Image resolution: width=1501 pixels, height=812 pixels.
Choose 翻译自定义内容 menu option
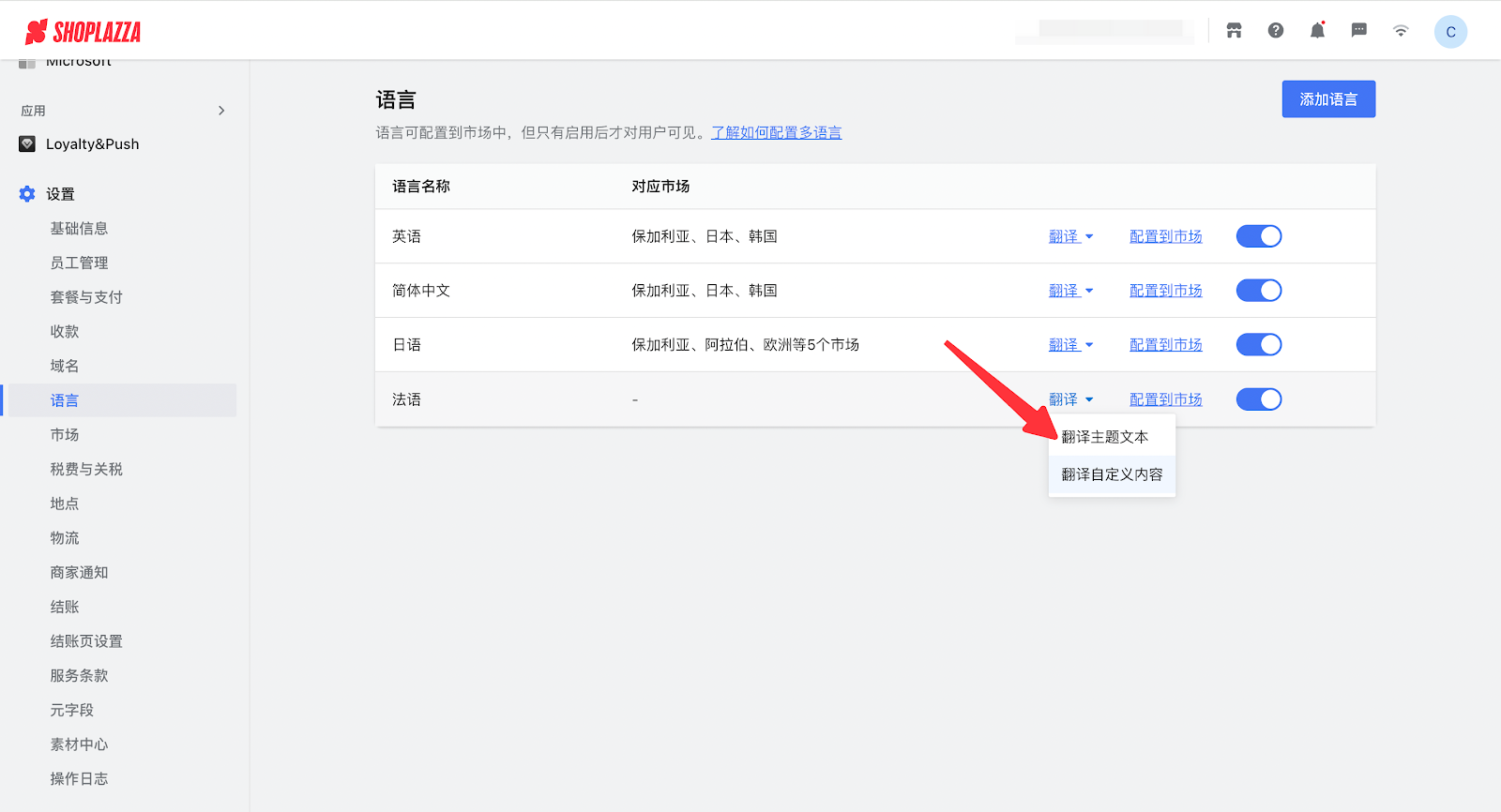[x=1112, y=474]
